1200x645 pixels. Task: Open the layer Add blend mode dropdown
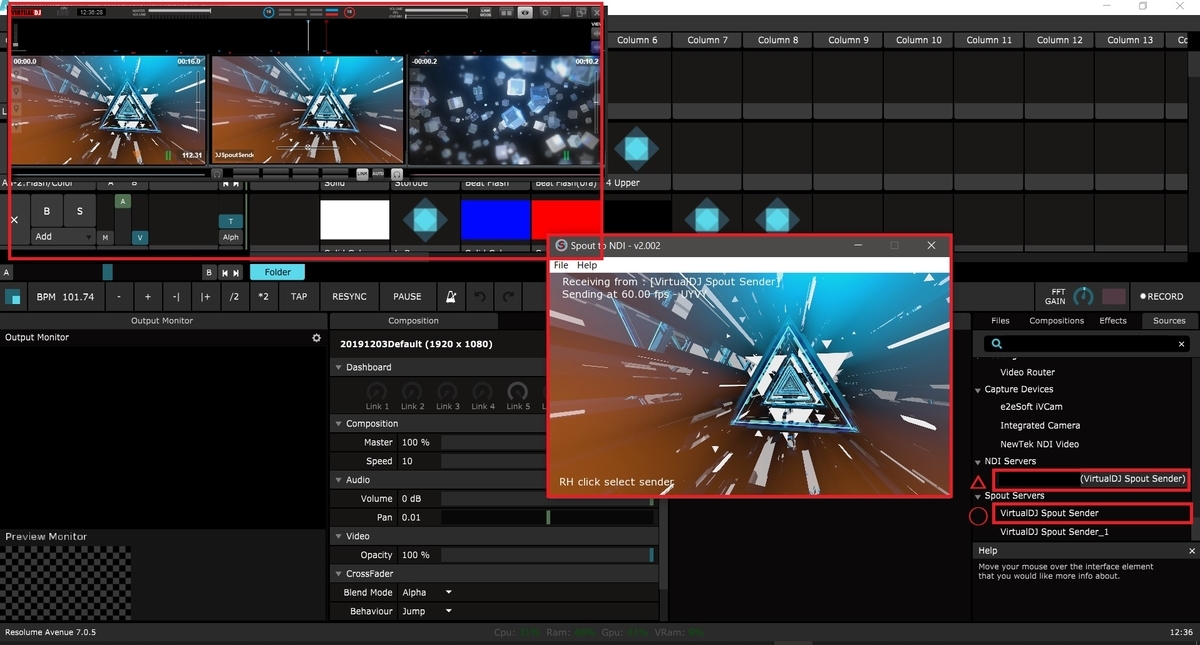[x=63, y=237]
